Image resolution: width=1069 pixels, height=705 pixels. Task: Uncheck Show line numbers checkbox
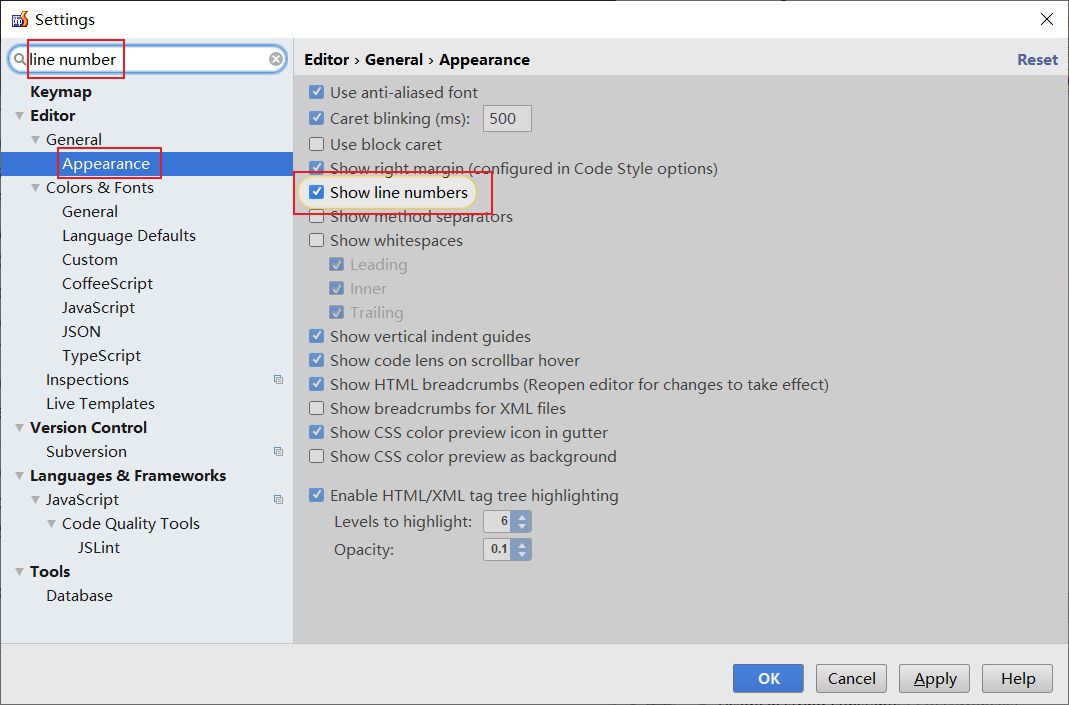(x=317, y=192)
